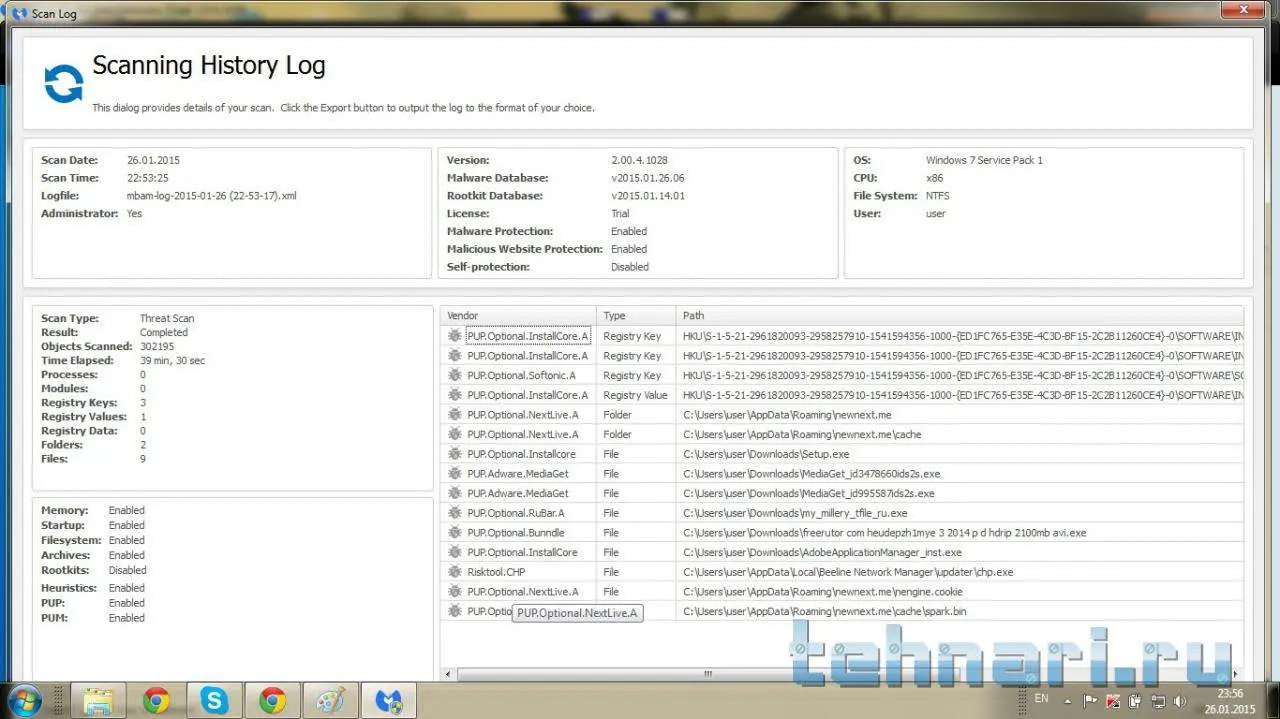Open the Windows Start menu

tap(23, 700)
